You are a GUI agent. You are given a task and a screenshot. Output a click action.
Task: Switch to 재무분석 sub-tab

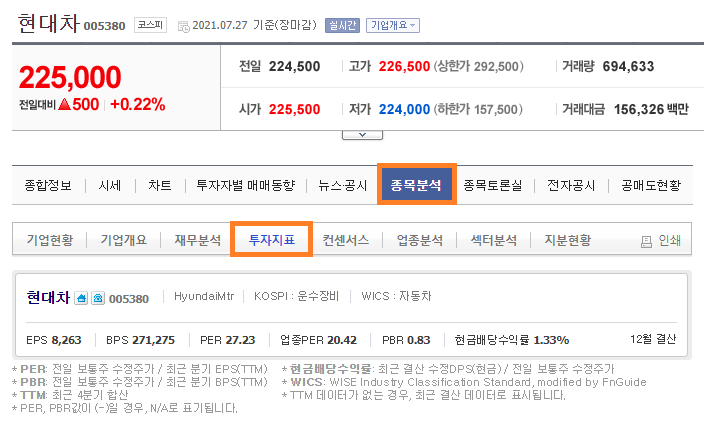click(198, 240)
